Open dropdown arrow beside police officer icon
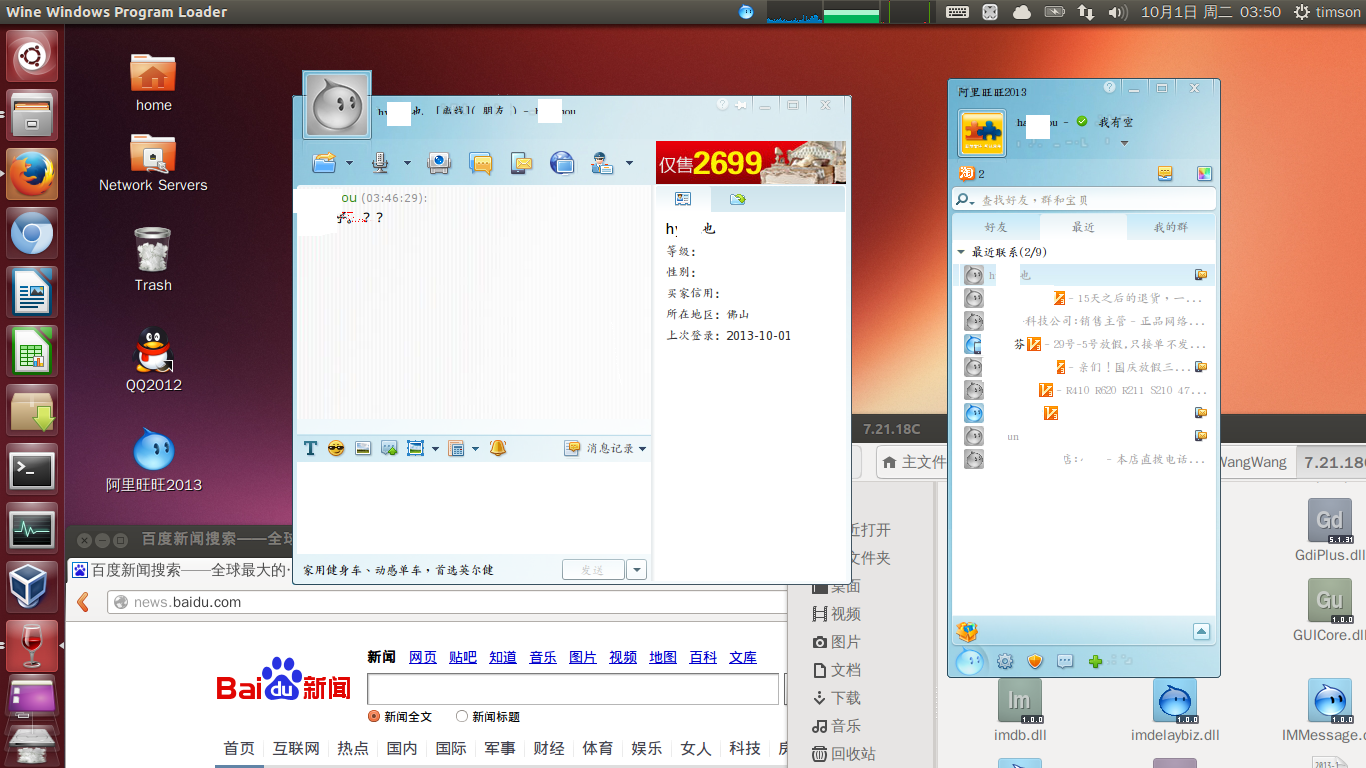The height and width of the screenshot is (768, 1366). pyautogui.click(x=629, y=163)
